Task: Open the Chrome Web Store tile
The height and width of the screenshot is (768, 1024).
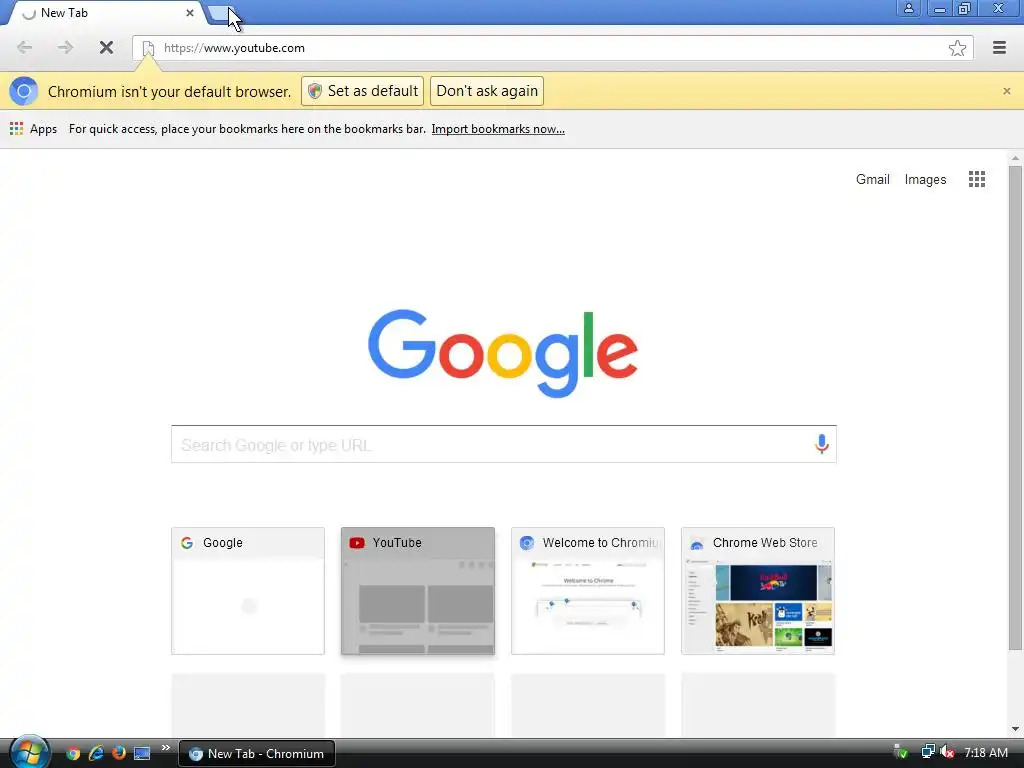Action: (758, 591)
